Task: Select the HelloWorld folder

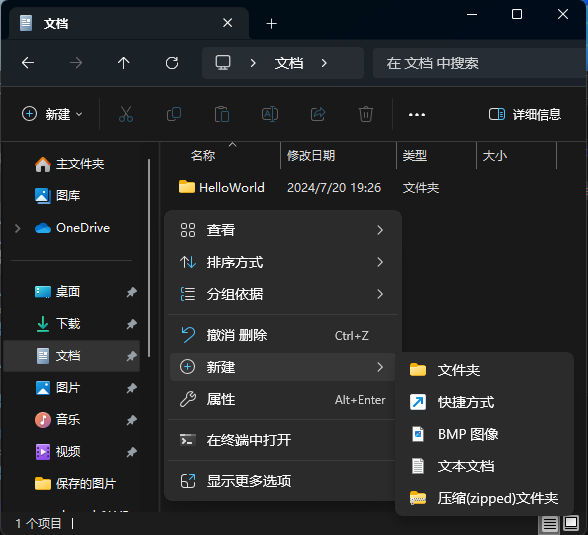Action: pos(222,187)
